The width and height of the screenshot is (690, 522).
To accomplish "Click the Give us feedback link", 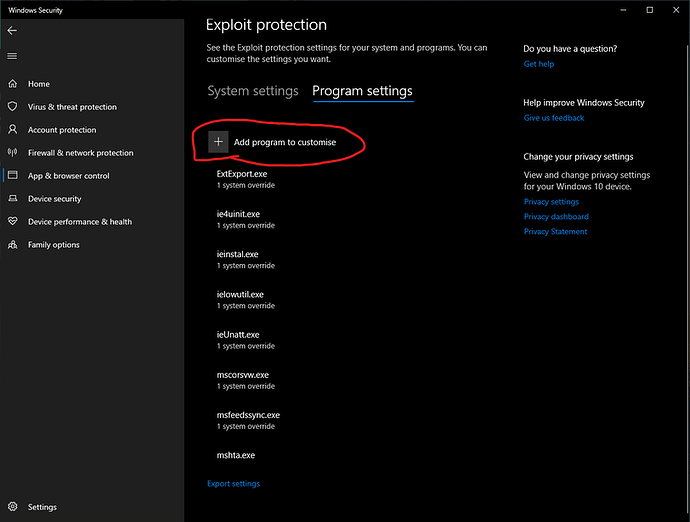I will click(554, 118).
